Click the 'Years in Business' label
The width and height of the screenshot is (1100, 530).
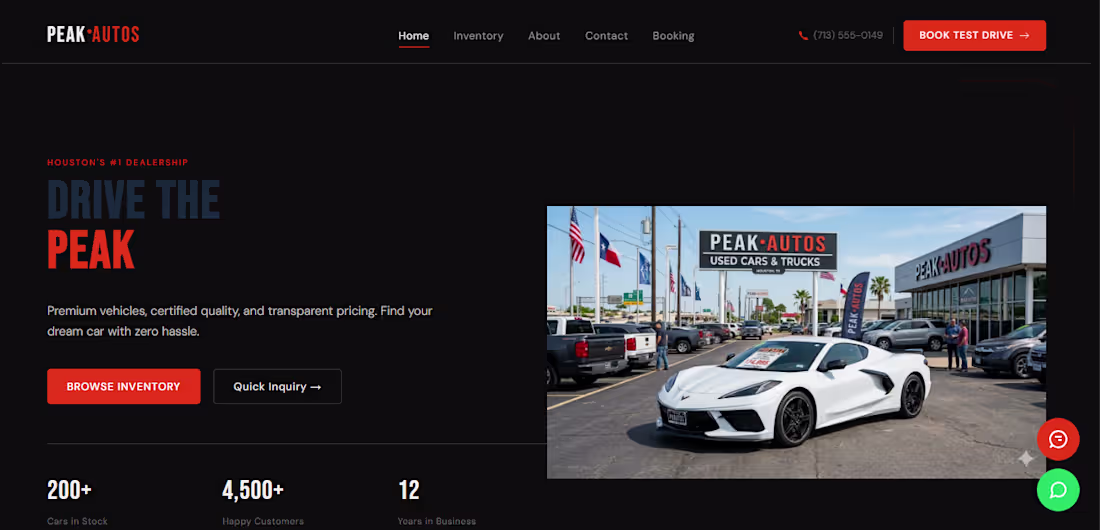[436, 522]
